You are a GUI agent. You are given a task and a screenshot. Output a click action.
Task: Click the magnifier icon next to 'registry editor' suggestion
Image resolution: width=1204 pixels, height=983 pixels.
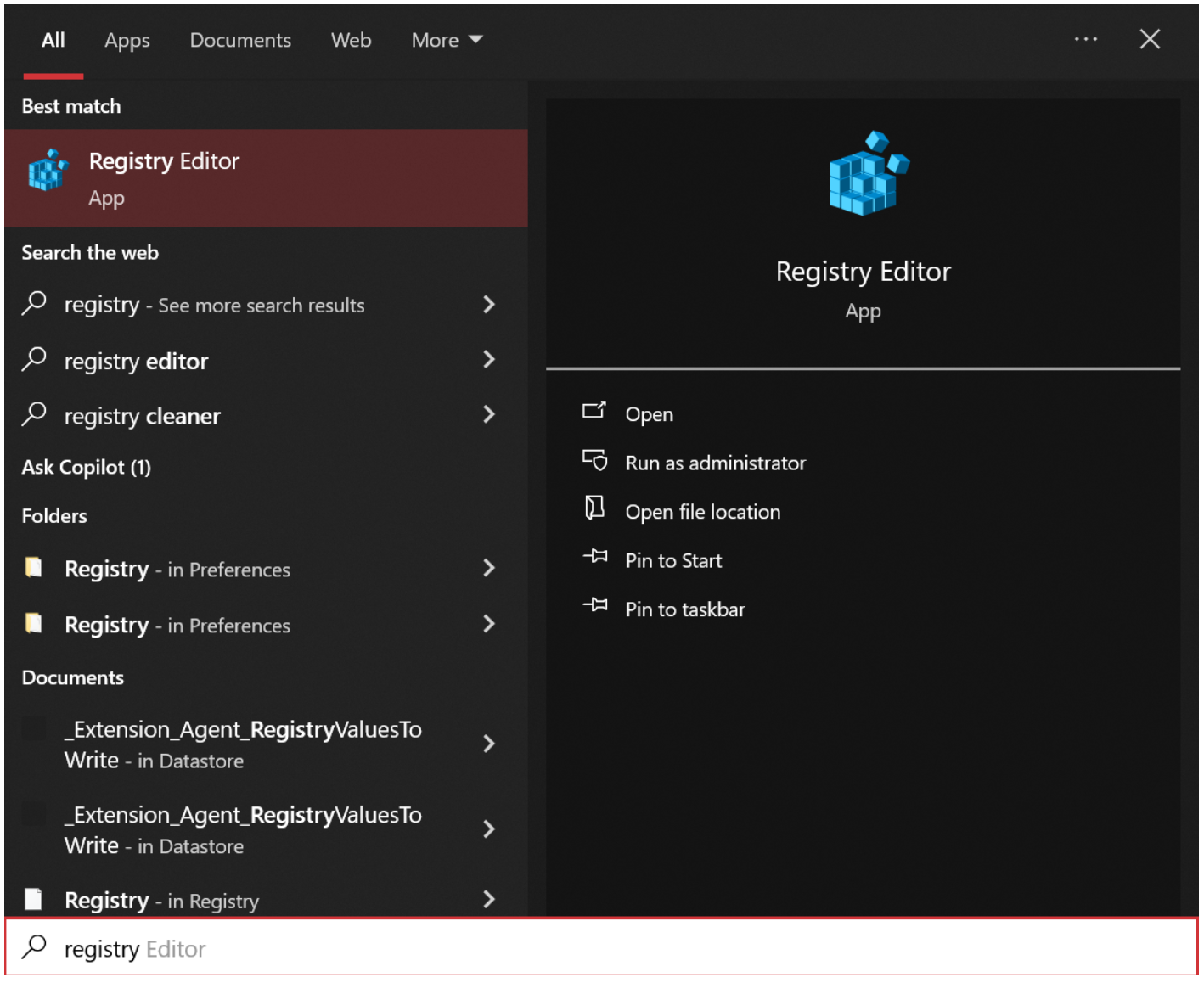point(34,359)
